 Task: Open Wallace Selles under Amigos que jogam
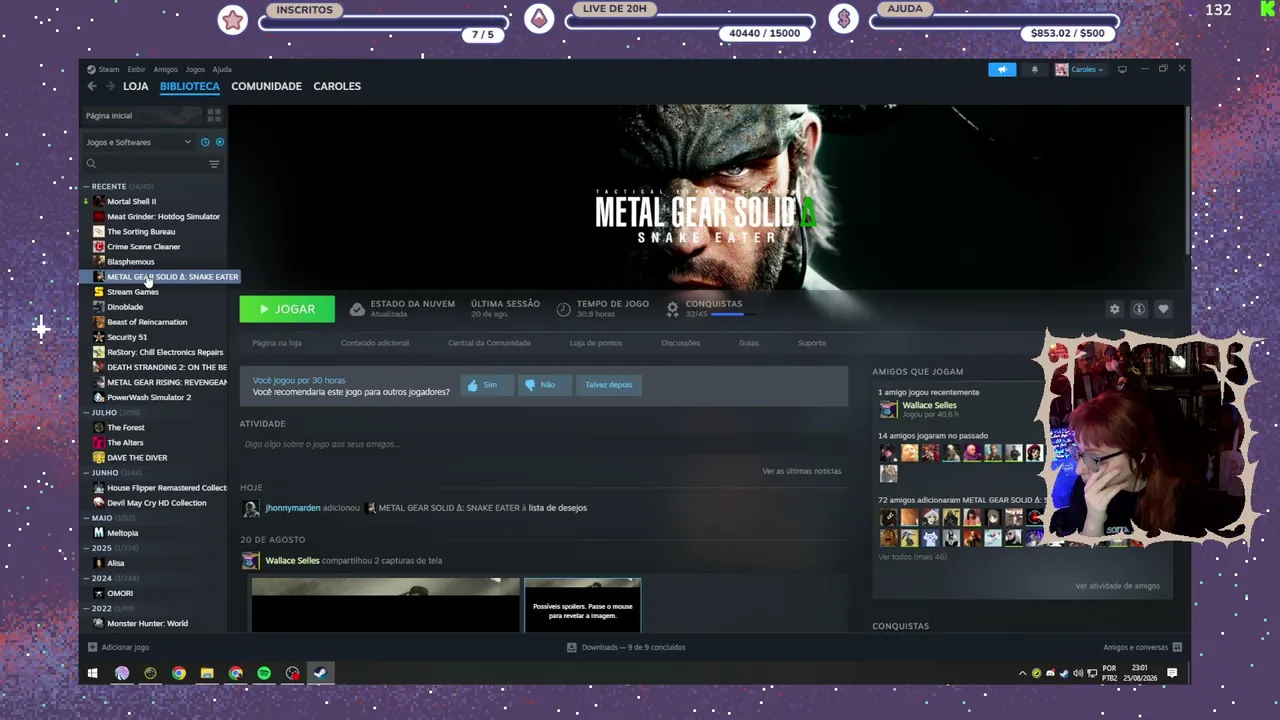pos(930,405)
